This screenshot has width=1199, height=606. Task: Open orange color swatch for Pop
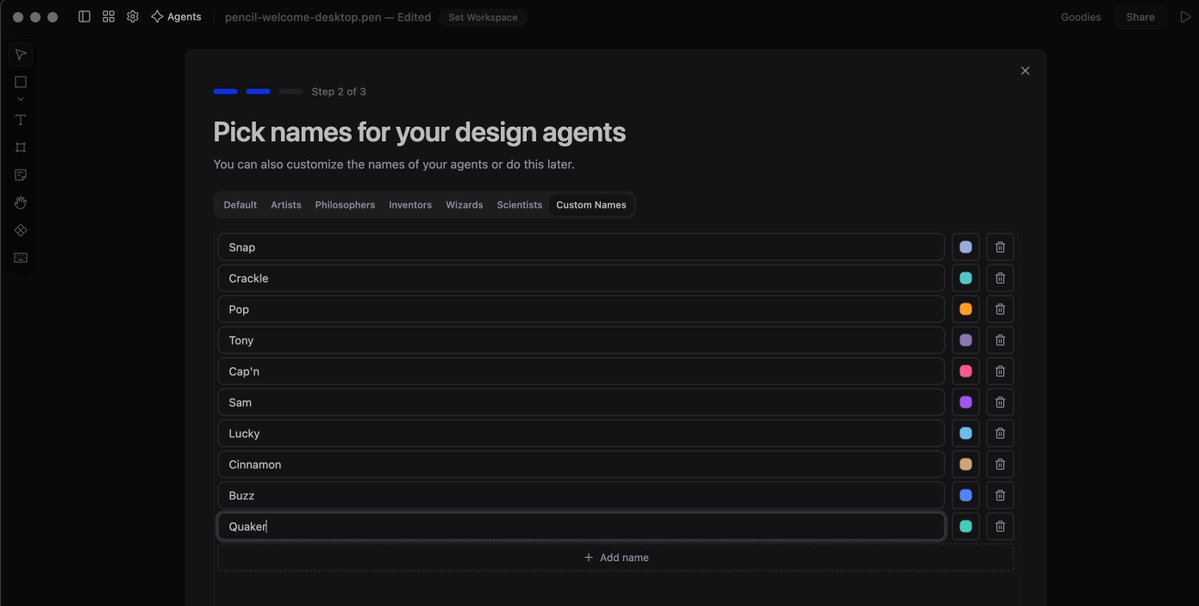click(x=966, y=309)
